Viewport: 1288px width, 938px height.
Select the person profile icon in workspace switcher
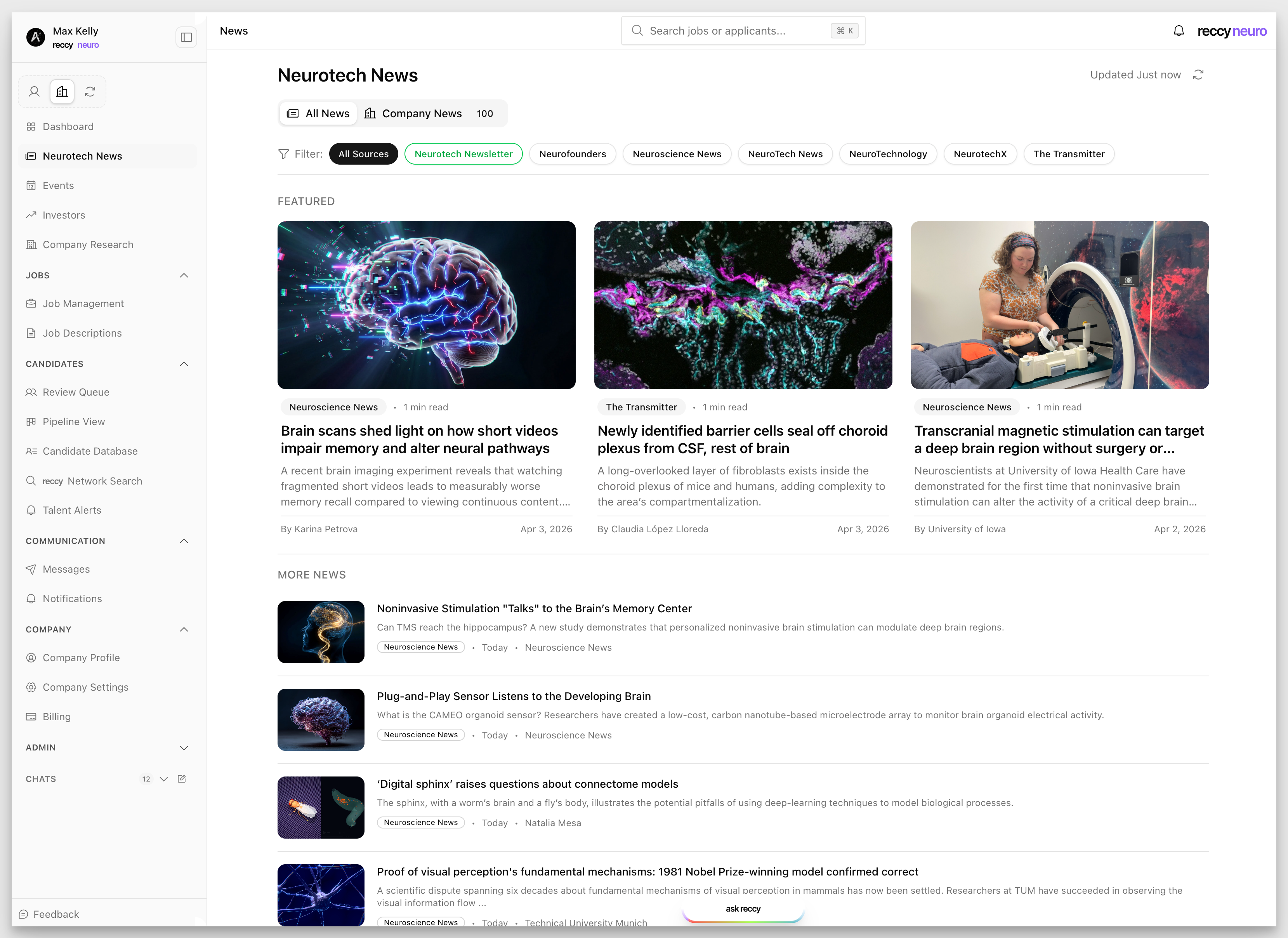tap(33, 92)
